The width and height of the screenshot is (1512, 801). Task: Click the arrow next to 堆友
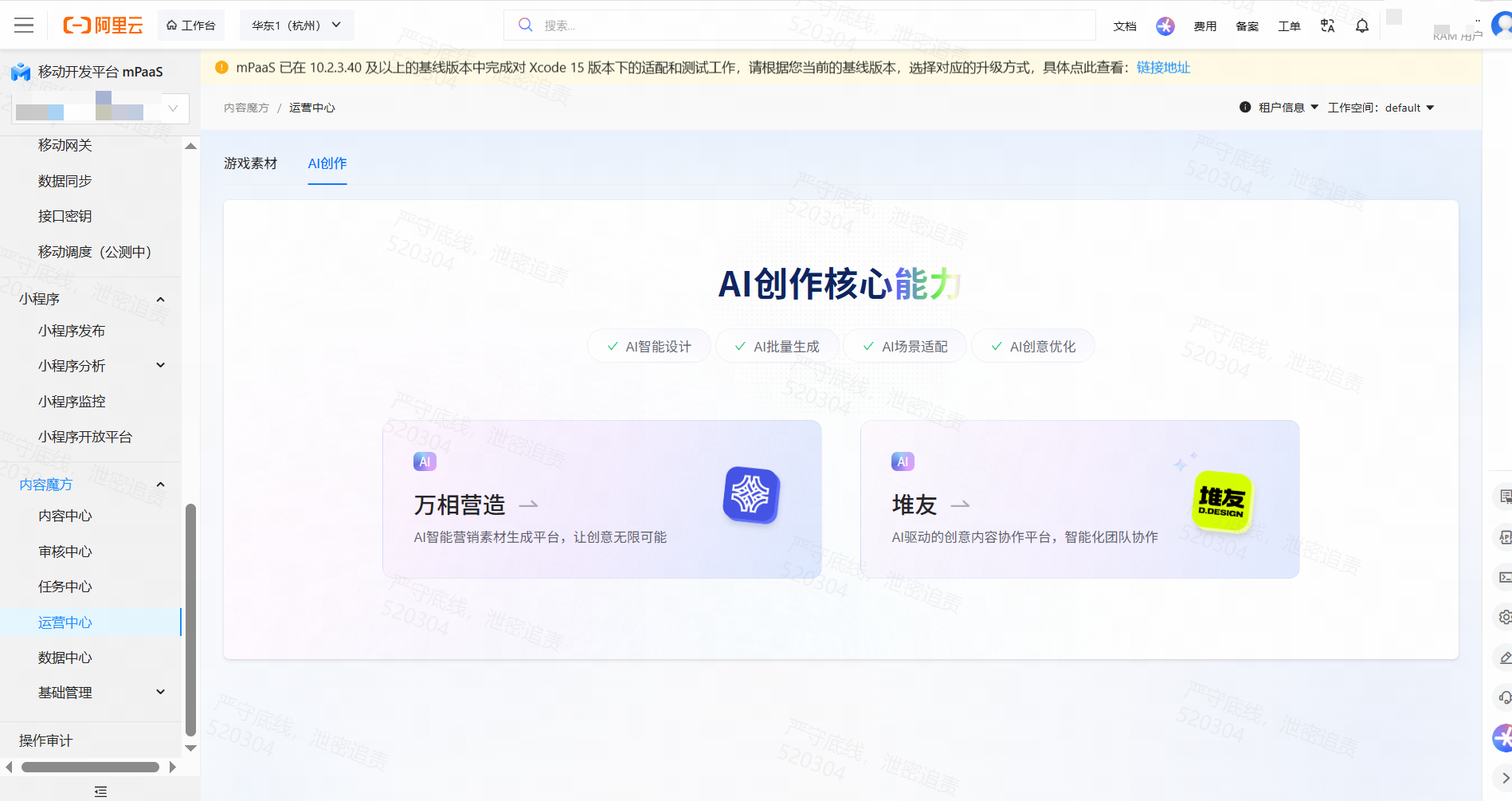pyautogui.click(x=961, y=505)
